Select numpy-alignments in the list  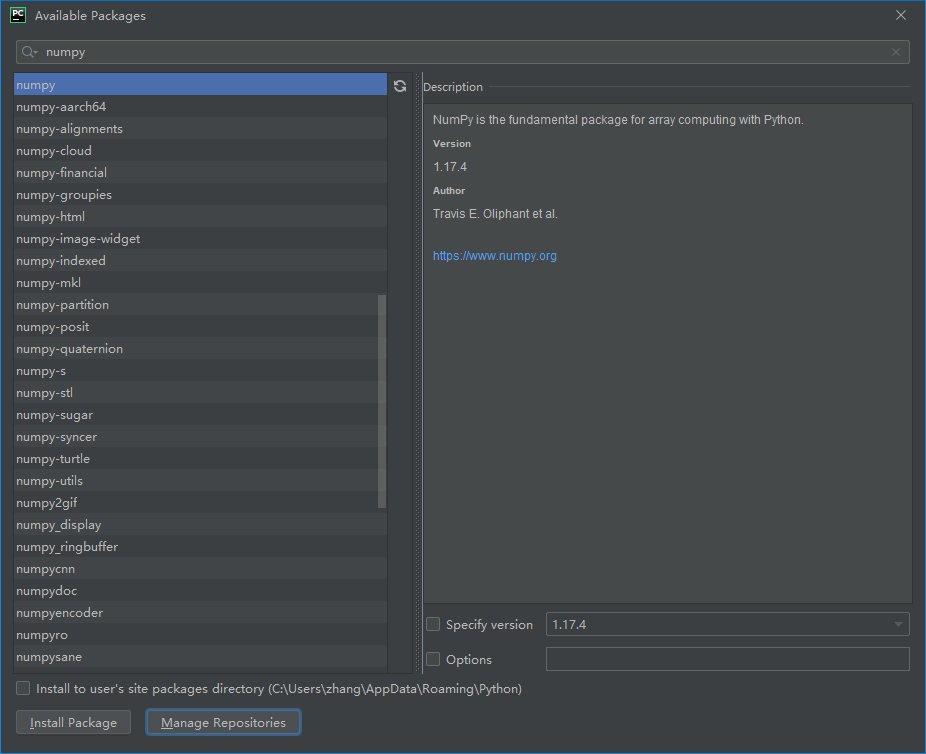click(200, 128)
